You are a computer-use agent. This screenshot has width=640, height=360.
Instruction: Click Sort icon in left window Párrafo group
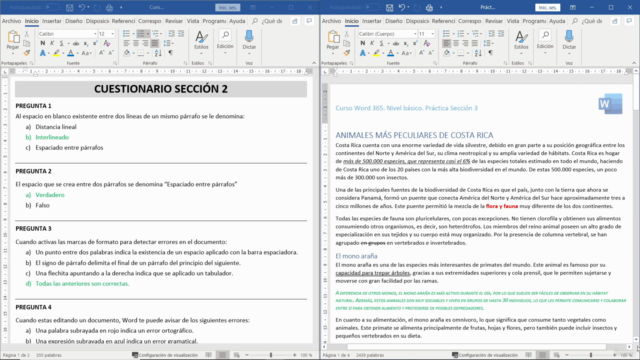(x=158, y=53)
